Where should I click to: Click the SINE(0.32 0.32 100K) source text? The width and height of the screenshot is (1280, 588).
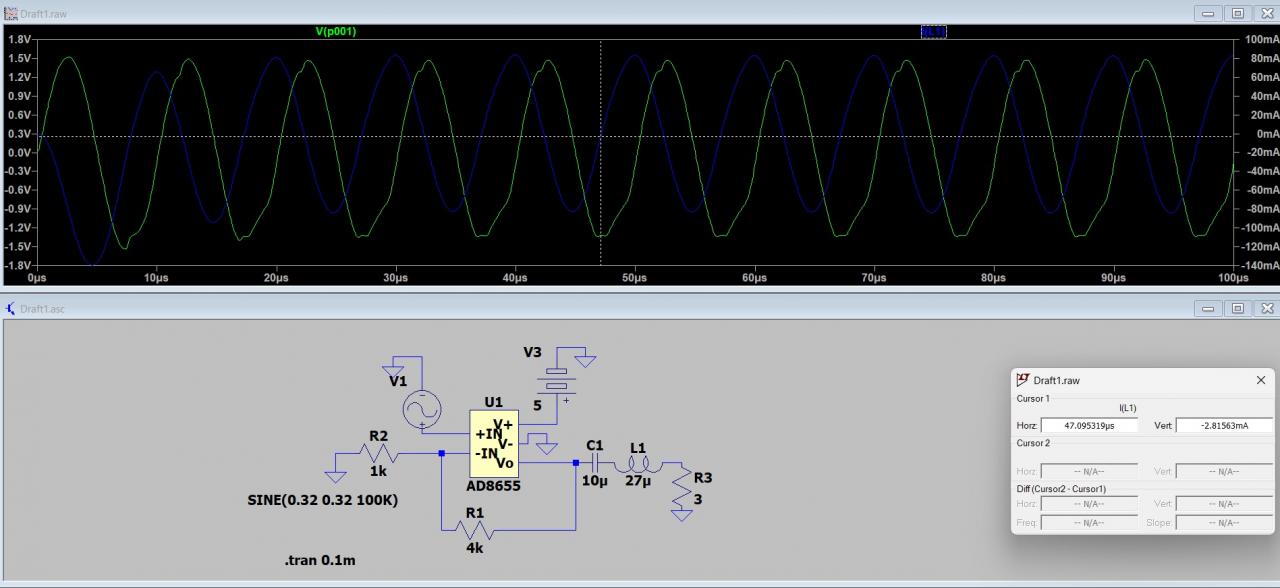coord(322,500)
